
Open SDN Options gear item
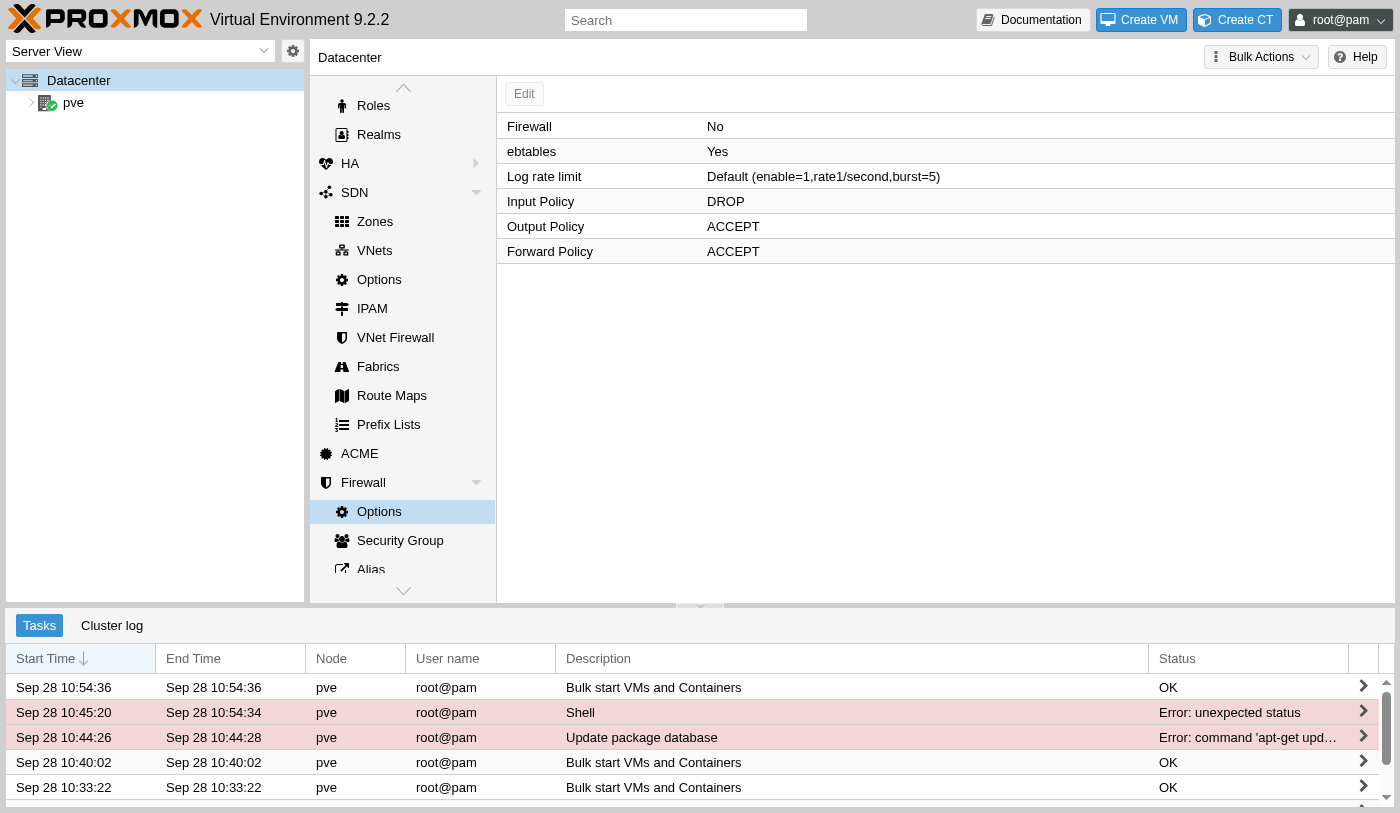point(402,279)
